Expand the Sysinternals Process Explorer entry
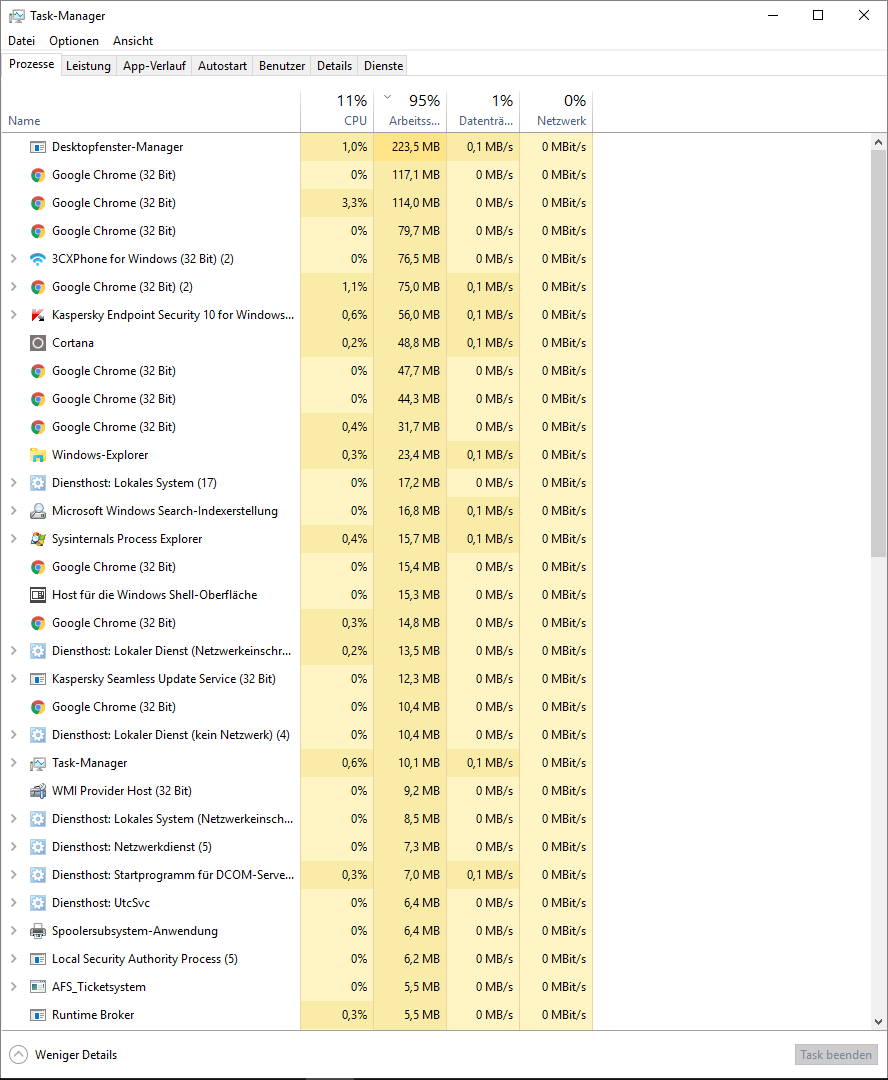 point(13,539)
